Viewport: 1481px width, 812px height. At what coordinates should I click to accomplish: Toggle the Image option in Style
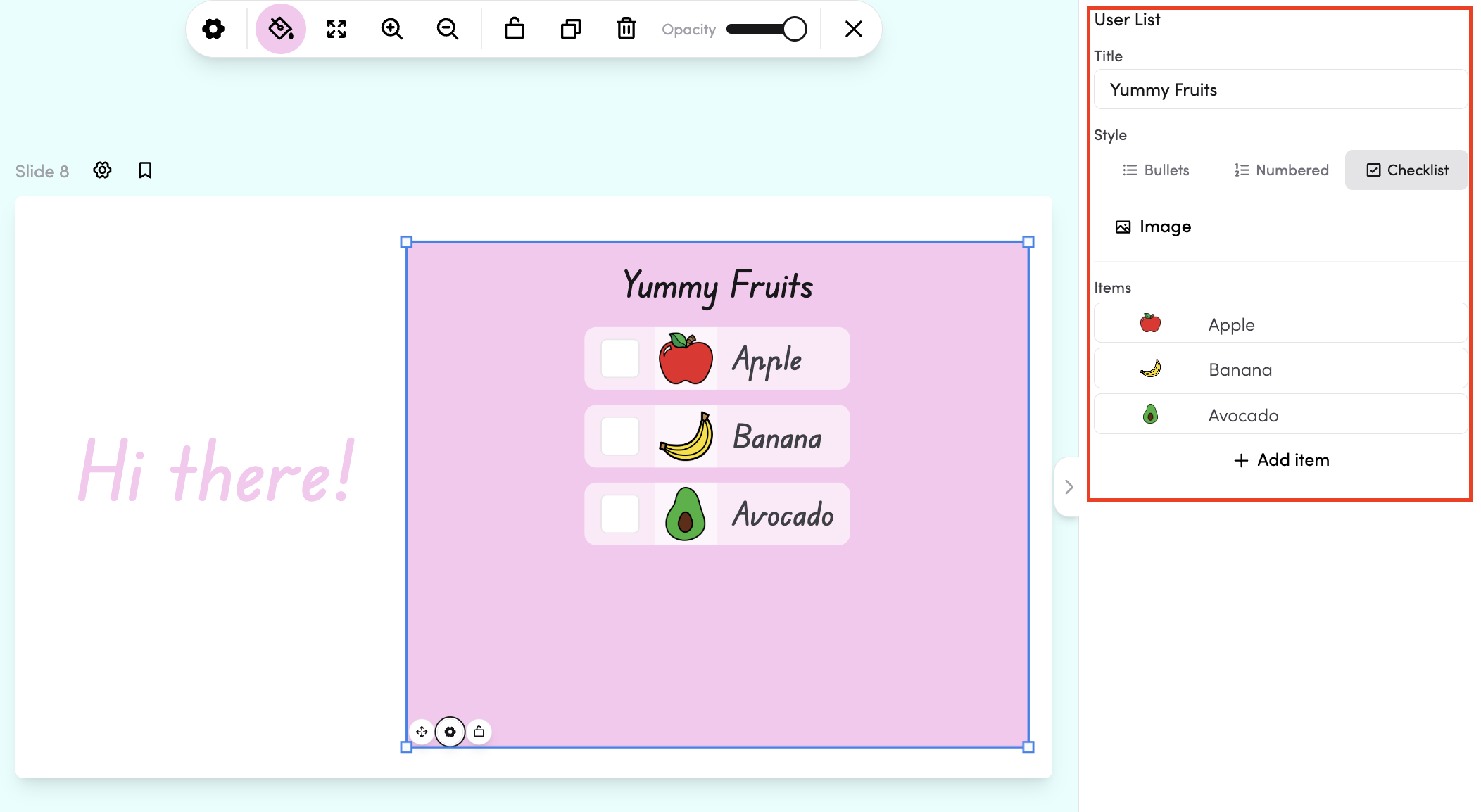coord(1153,227)
